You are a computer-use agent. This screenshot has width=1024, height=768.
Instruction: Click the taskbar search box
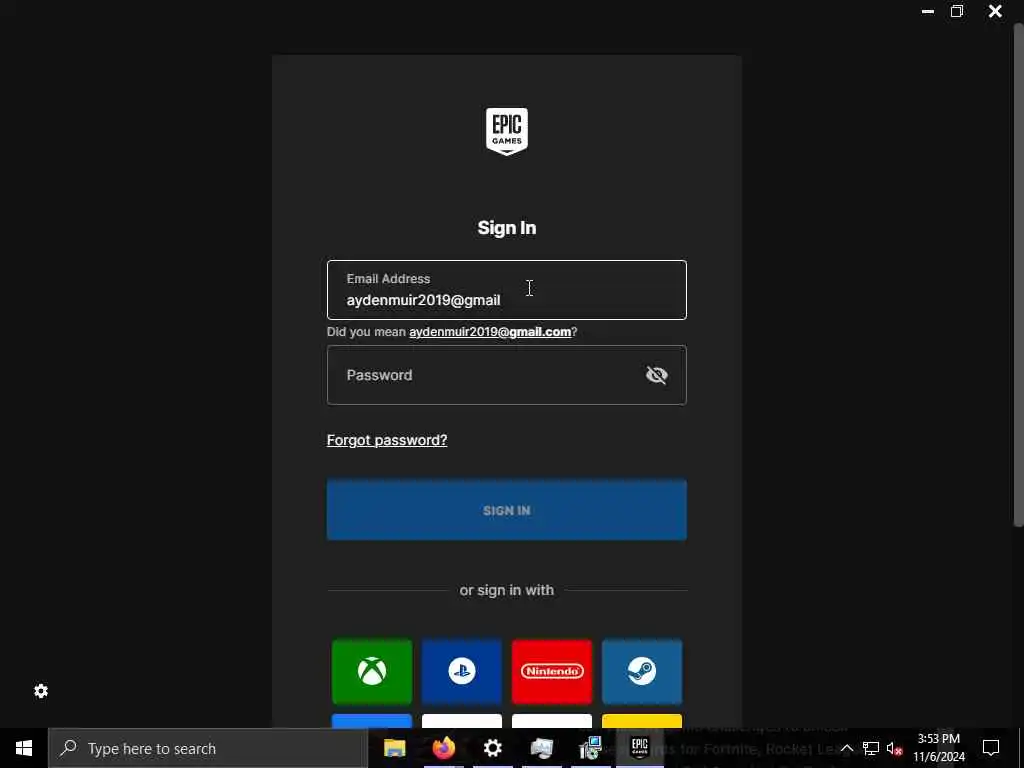208,748
